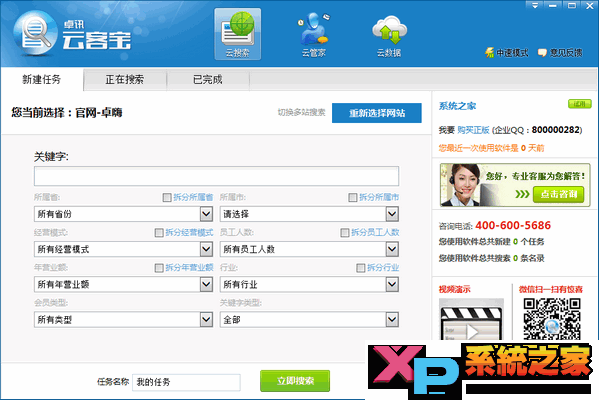Click the 云客宝 magnifier logo

pyautogui.click(x=35, y=33)
